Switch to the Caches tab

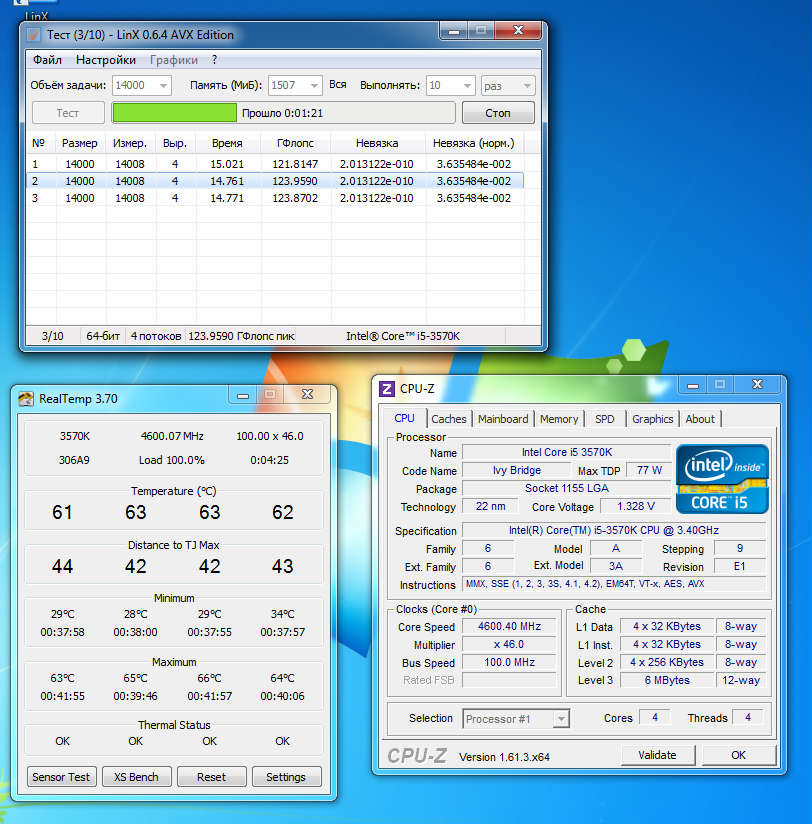pos(449,419)
